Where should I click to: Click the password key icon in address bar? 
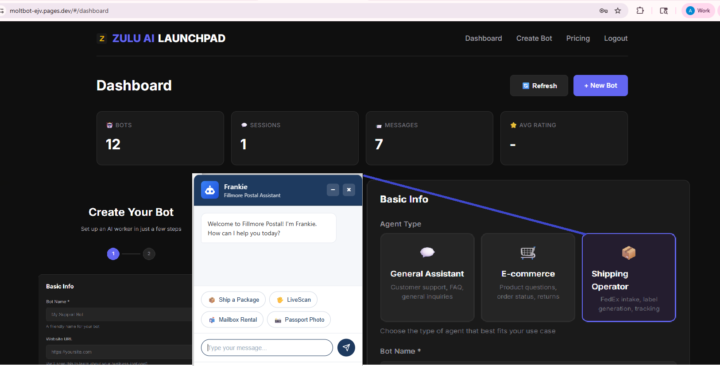(603, 11)
